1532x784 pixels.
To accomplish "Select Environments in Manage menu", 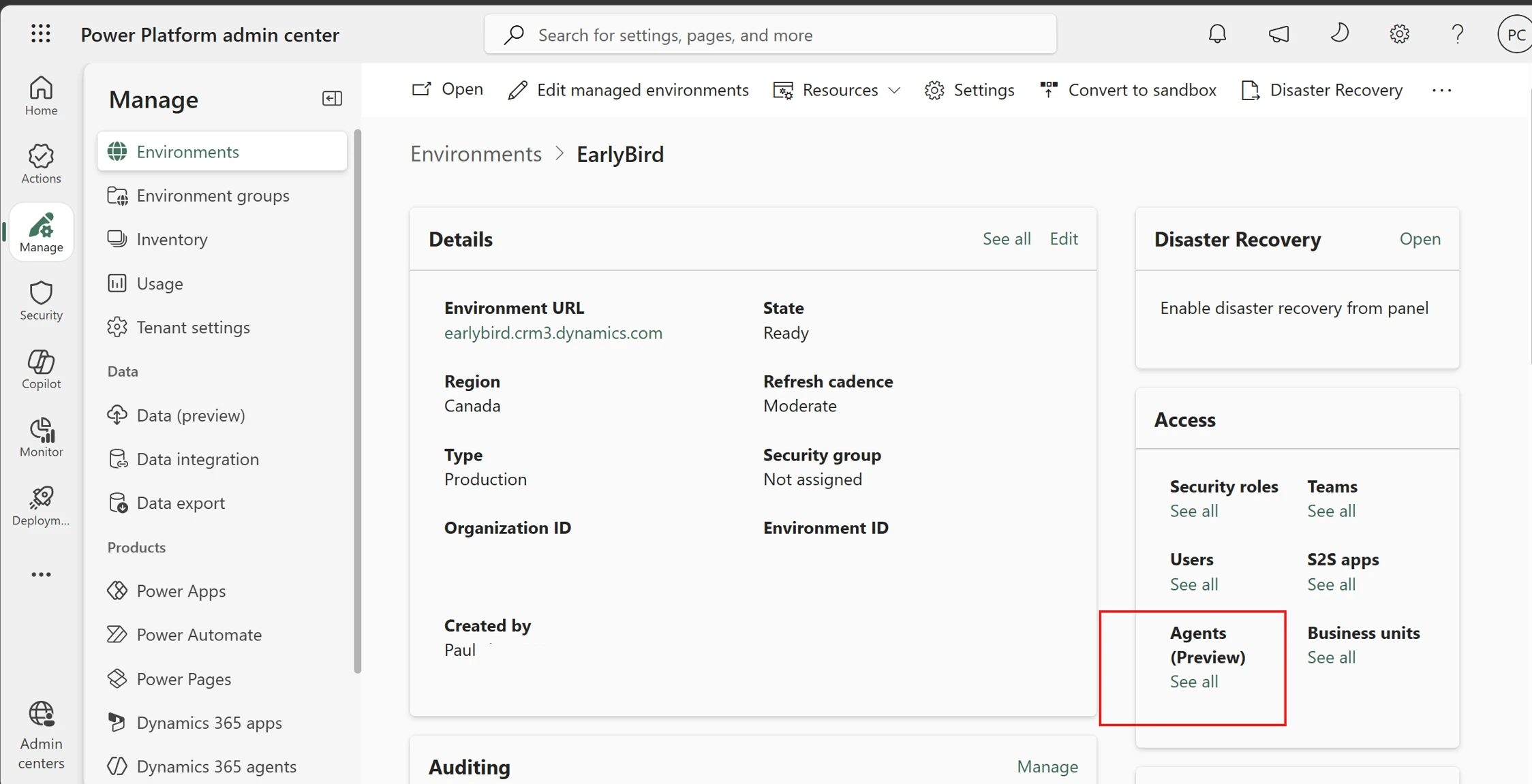I will (x=222, y=151).
